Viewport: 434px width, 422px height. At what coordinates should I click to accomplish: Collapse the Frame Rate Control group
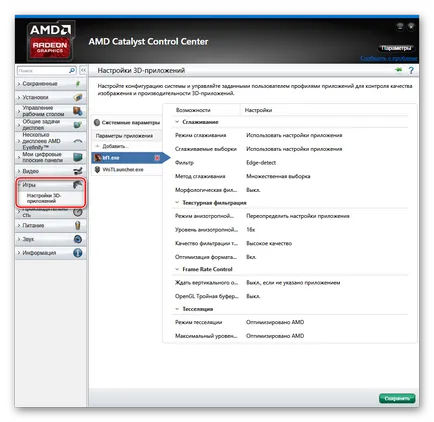click(x=177, y=269)
